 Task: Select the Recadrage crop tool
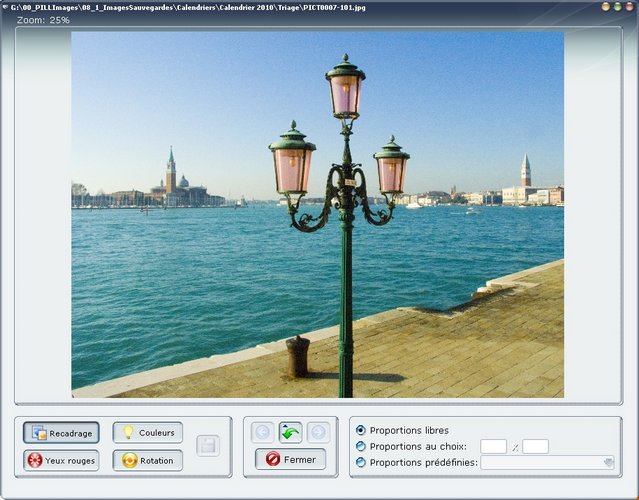(61, 433)
